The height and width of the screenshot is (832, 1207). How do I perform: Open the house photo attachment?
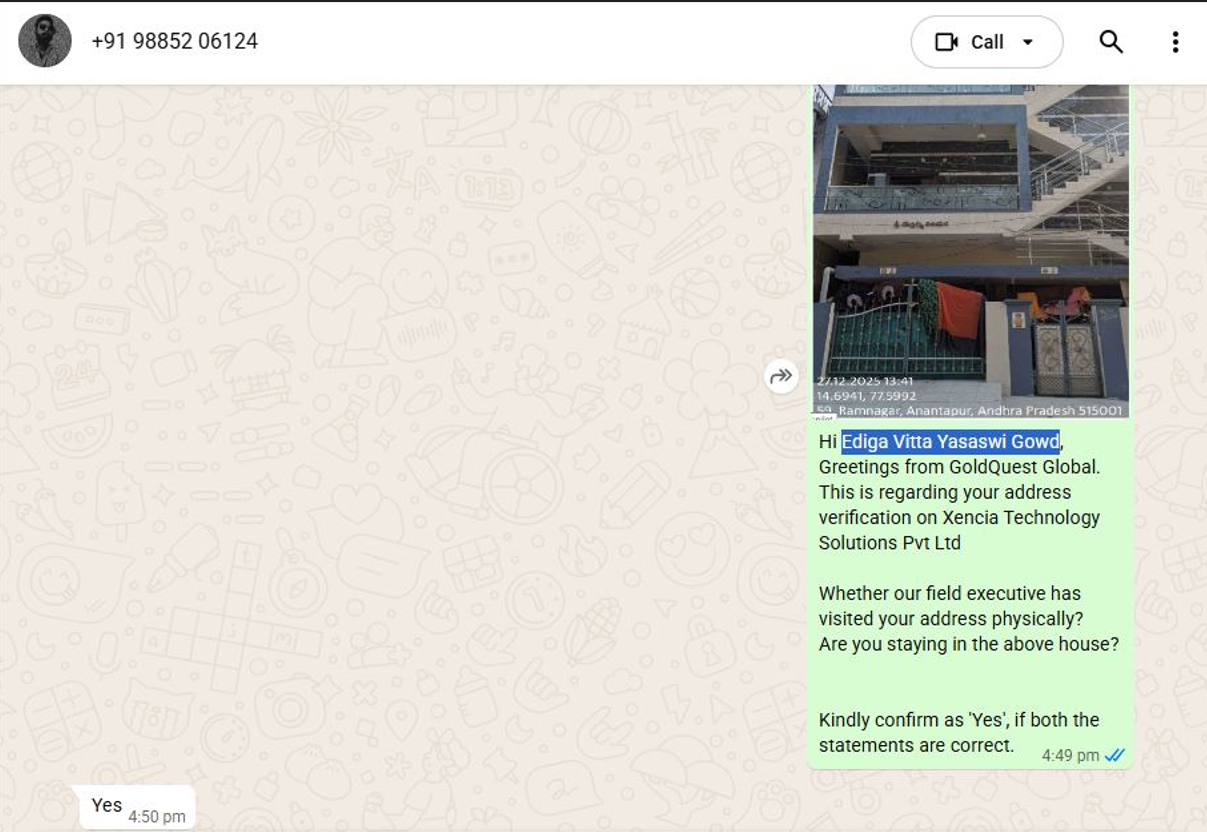click(970, 240)
